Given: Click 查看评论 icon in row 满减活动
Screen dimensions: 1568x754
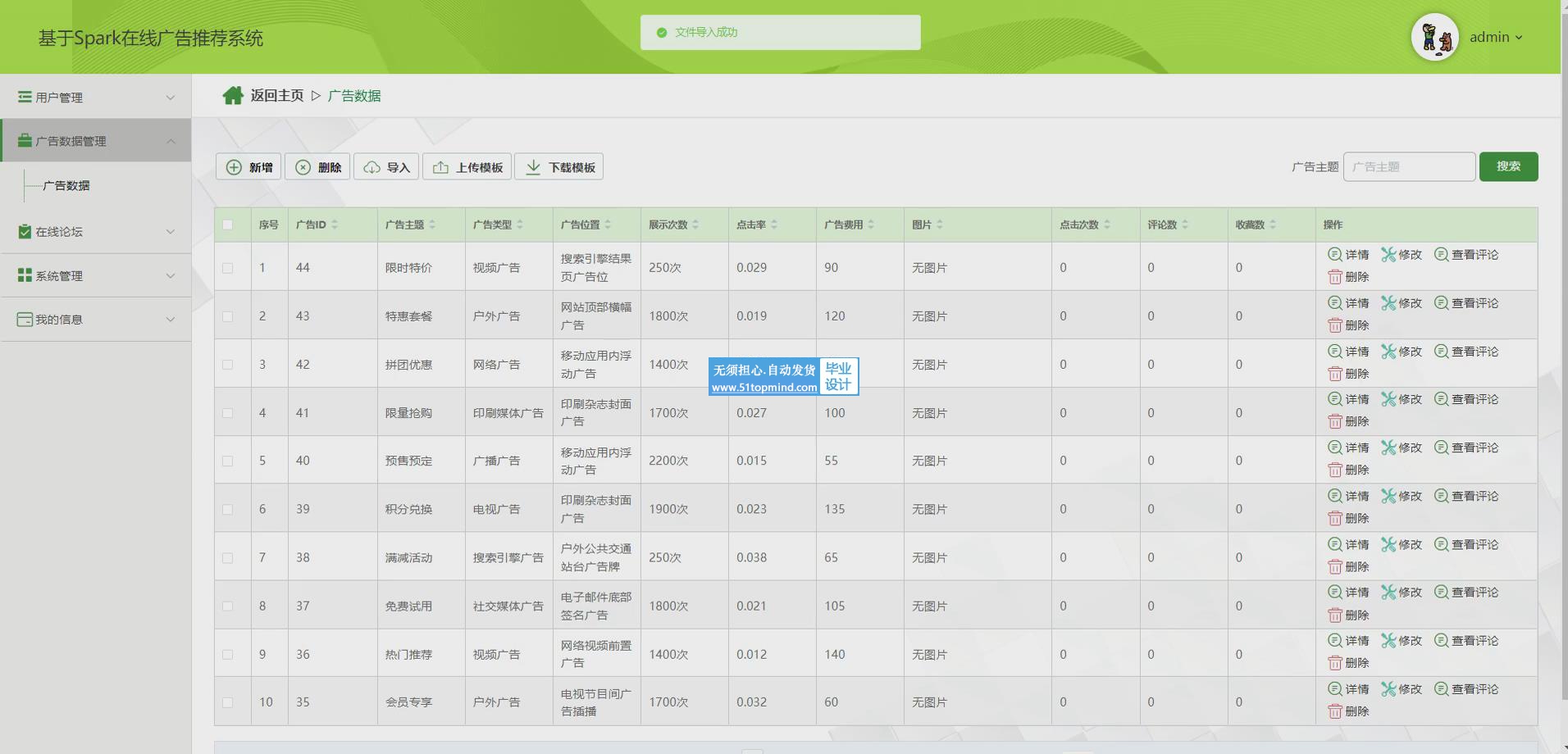Looking at the screenshot, I should pos(1442,544).
